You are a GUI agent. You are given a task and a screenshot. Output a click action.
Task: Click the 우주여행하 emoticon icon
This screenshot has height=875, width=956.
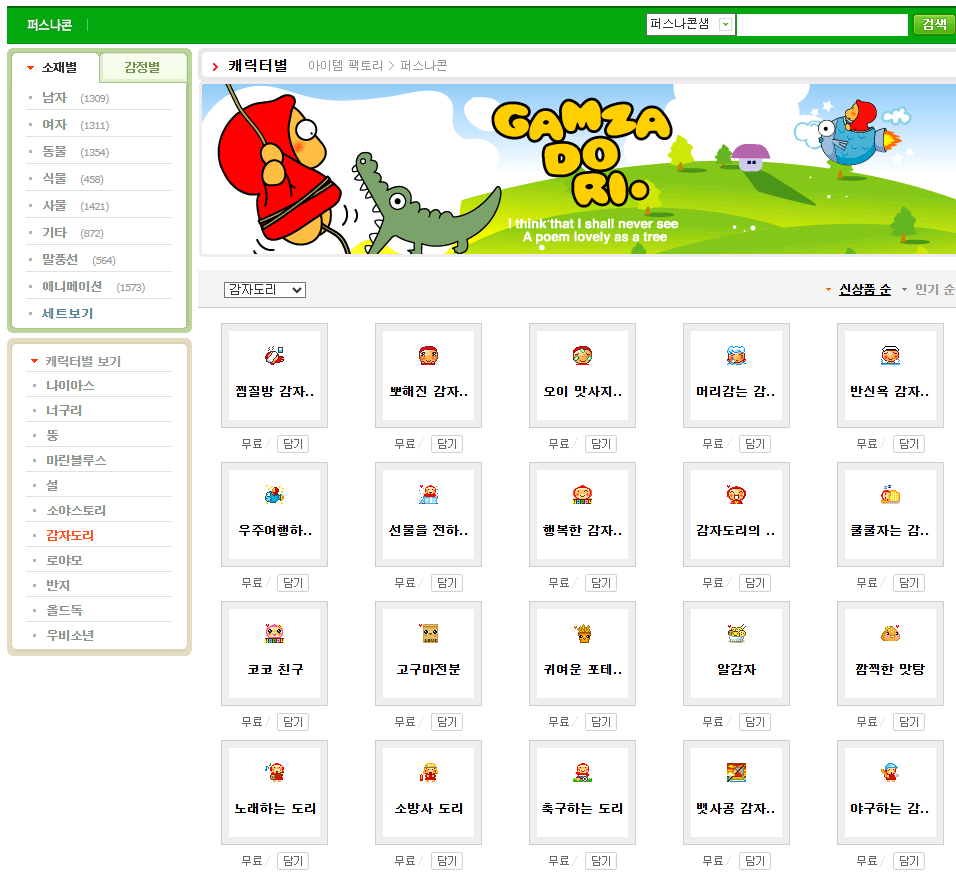(274, 494)
